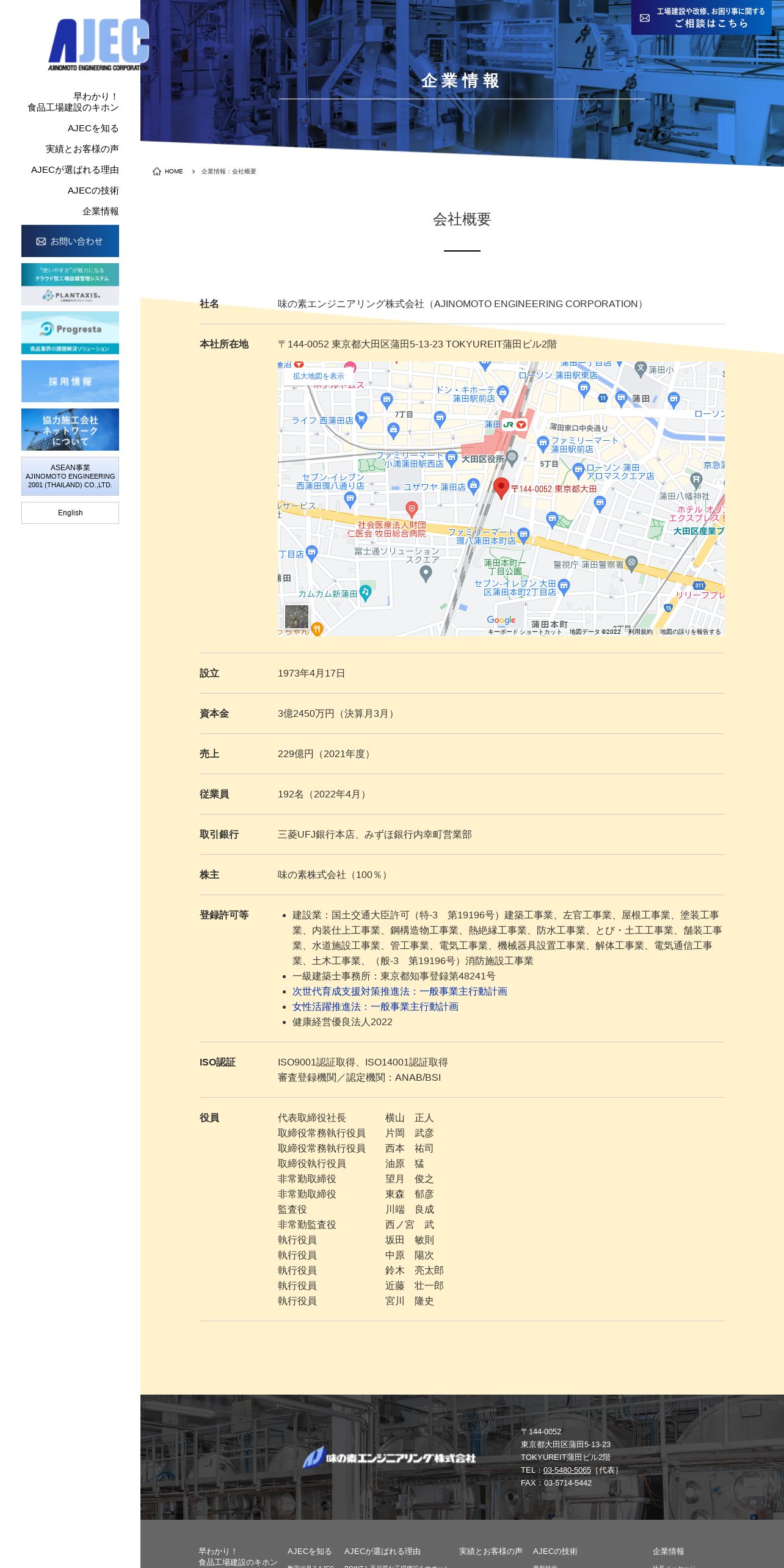784x1568 pixels.
Task: Click the footer company logo
Action: point(389,1457)
